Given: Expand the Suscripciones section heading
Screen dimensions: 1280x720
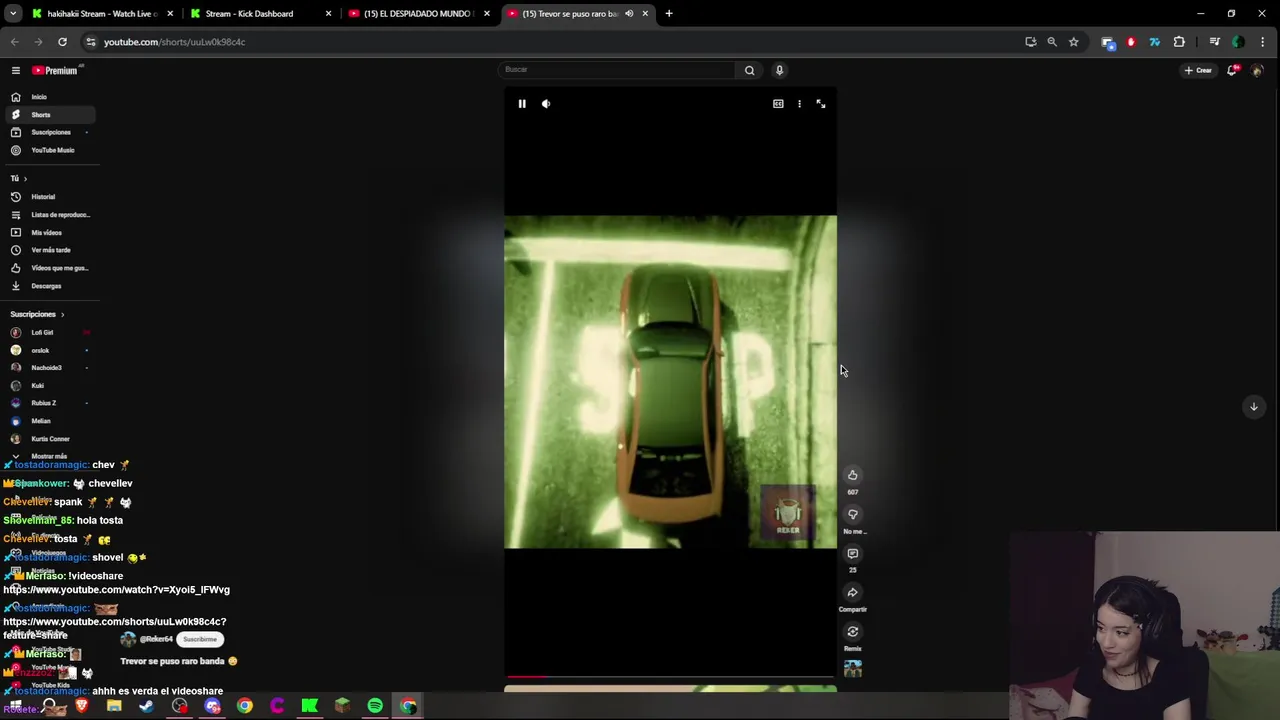Looking at the screenshot, I should [37, 314].
